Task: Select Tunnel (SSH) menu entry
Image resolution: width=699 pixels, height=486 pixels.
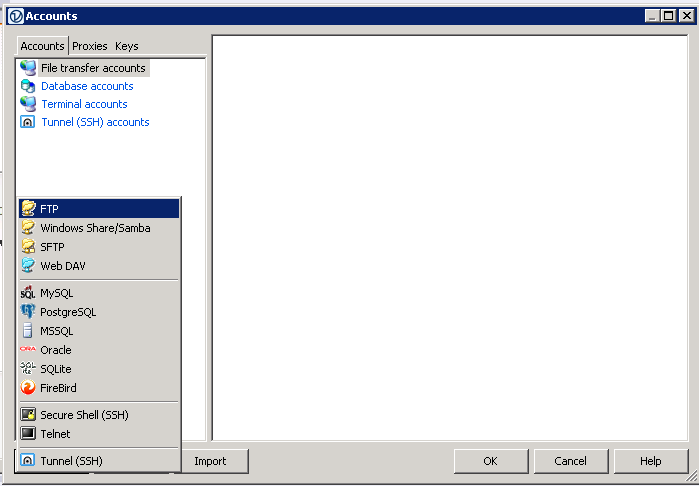Action: pyautogui.click(x=71, y=461)
